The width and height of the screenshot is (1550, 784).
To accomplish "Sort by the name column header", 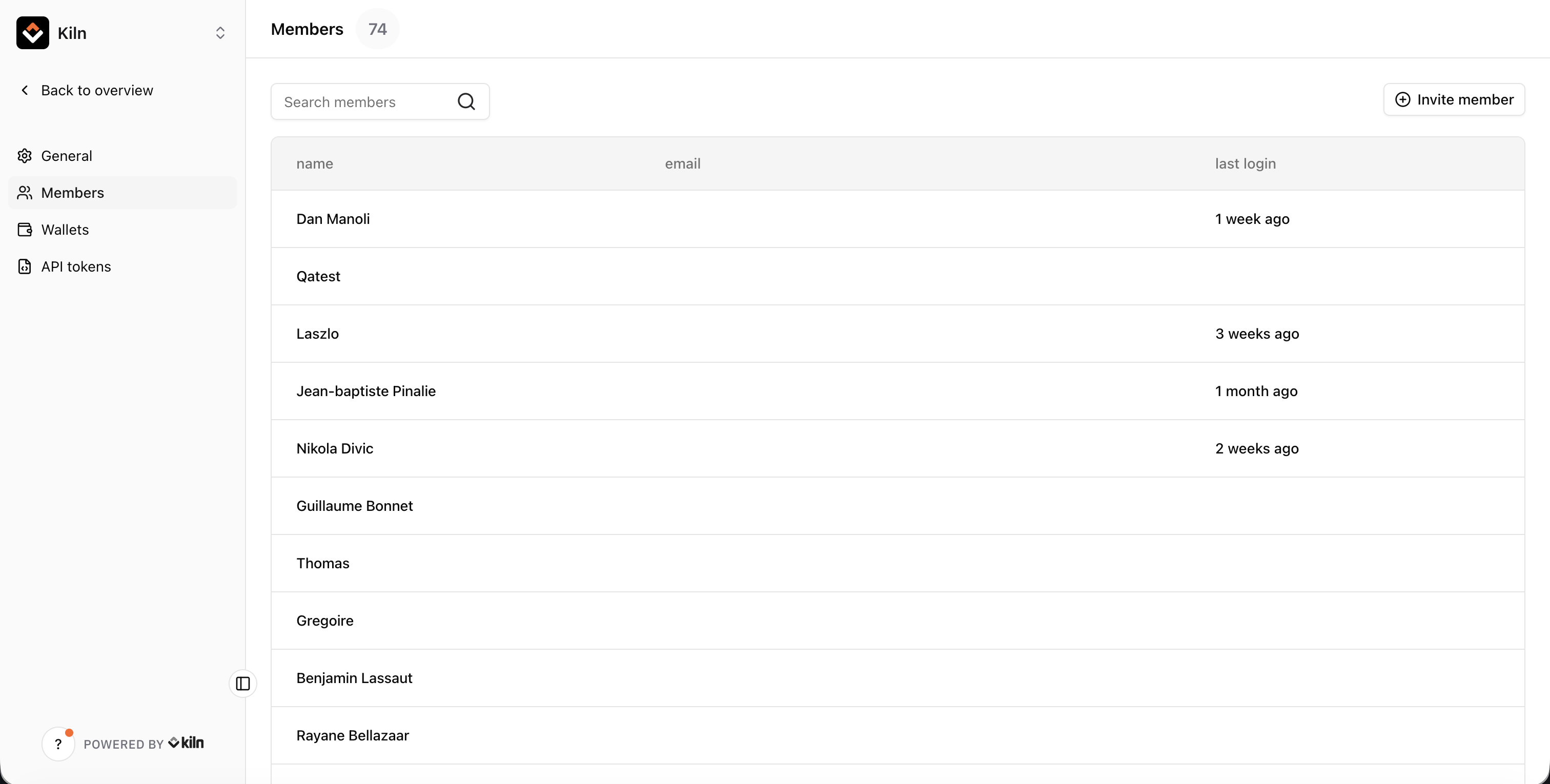I will click(315, 163).
